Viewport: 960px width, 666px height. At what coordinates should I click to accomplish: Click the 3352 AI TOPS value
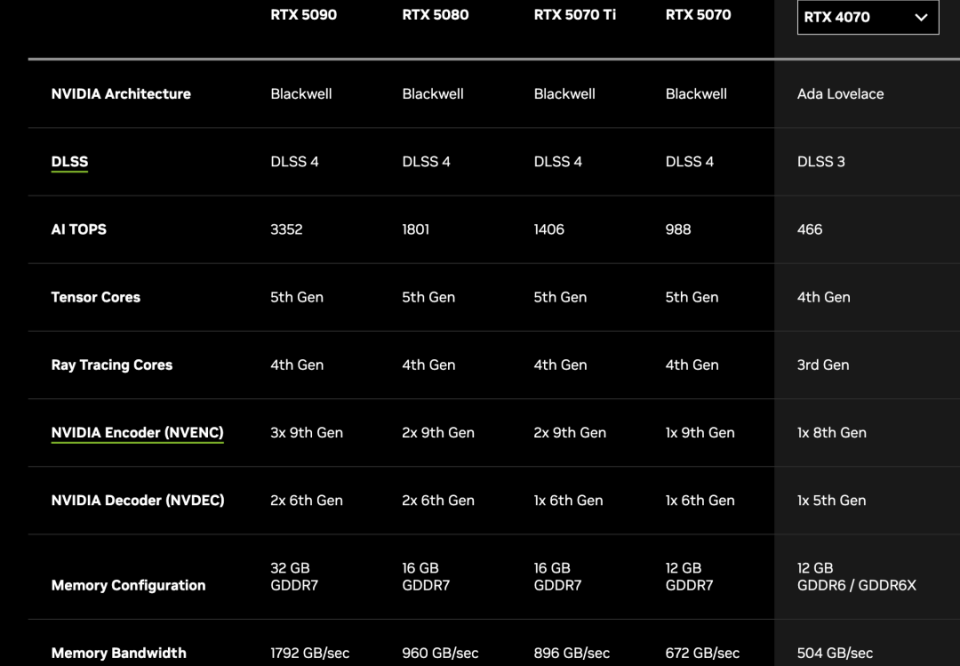286,229
